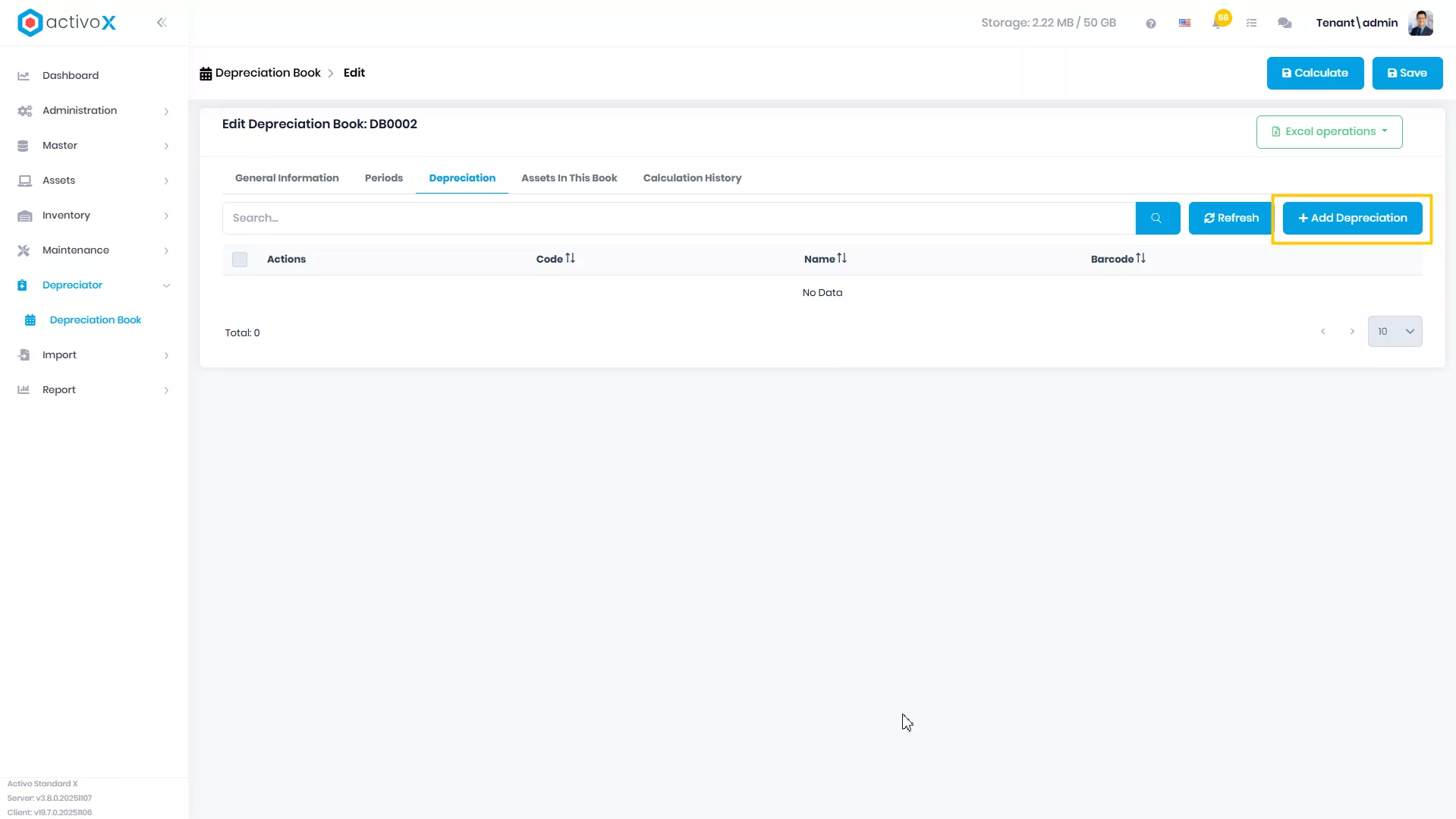Open notifications bell icon
Viewport: 1456px width, 819px height.
(1218, 23)
